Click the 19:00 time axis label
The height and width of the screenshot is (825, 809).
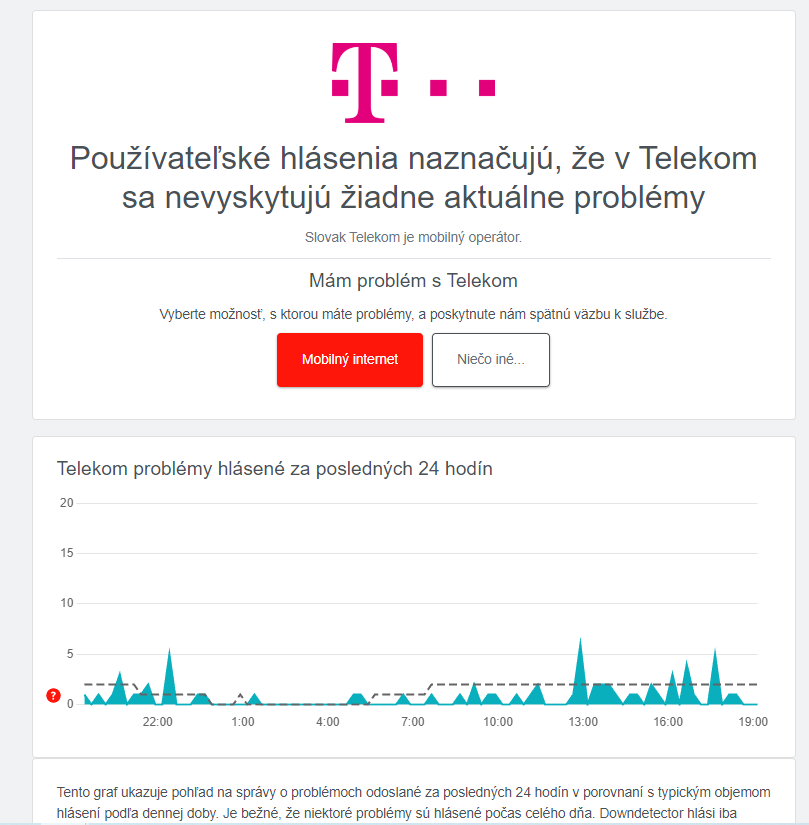(x=753, y=722)
